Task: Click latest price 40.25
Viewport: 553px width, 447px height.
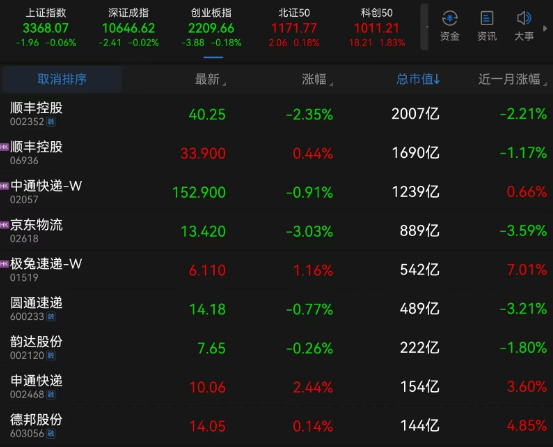Action: (x=207, y=115)
